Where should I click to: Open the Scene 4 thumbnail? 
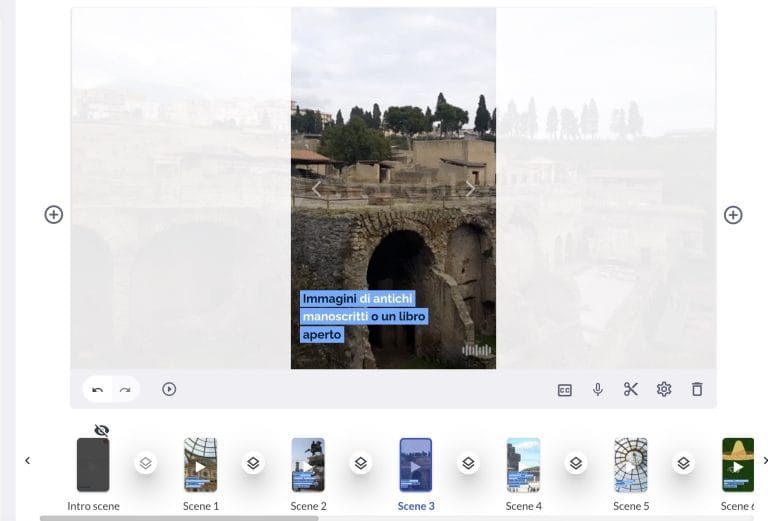523,465
